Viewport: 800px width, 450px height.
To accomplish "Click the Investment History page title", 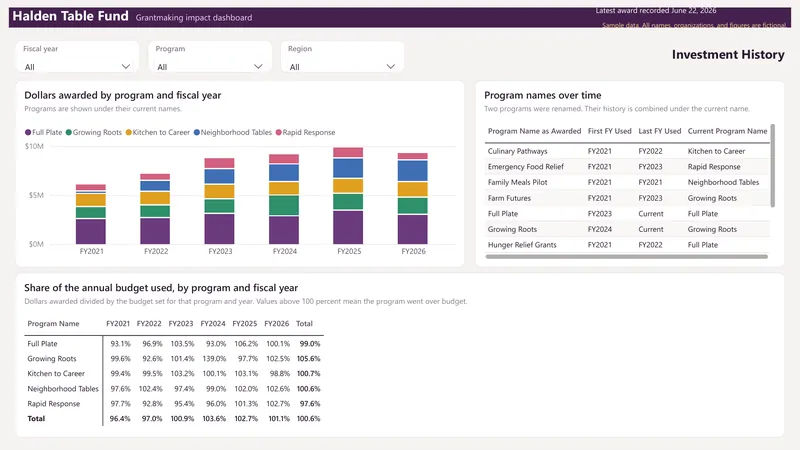I will coord(728,55).
